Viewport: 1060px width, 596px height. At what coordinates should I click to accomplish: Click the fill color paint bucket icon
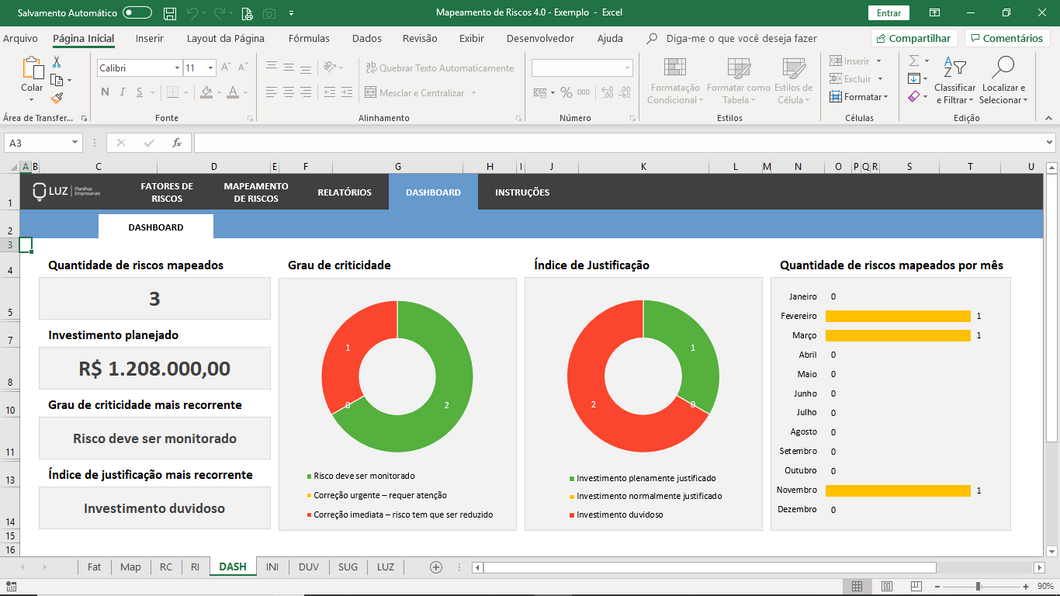pos(206,92)
